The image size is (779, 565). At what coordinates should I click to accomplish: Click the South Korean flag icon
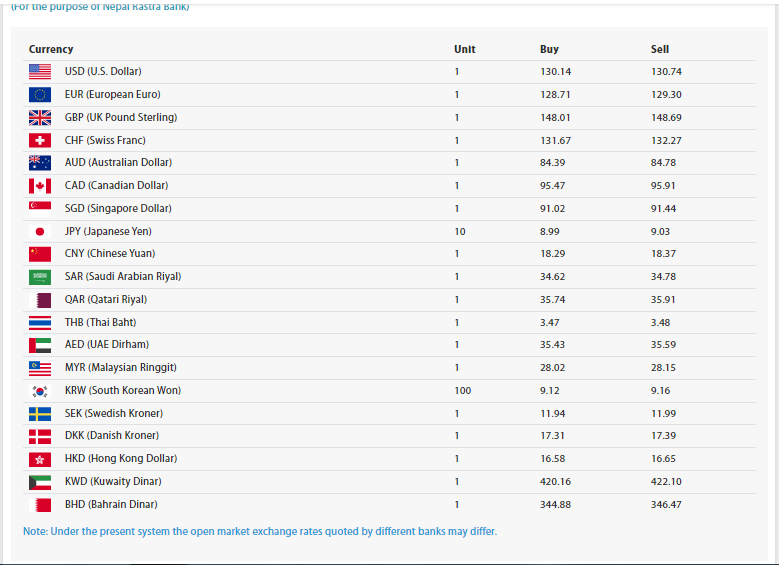pos(40,391)
